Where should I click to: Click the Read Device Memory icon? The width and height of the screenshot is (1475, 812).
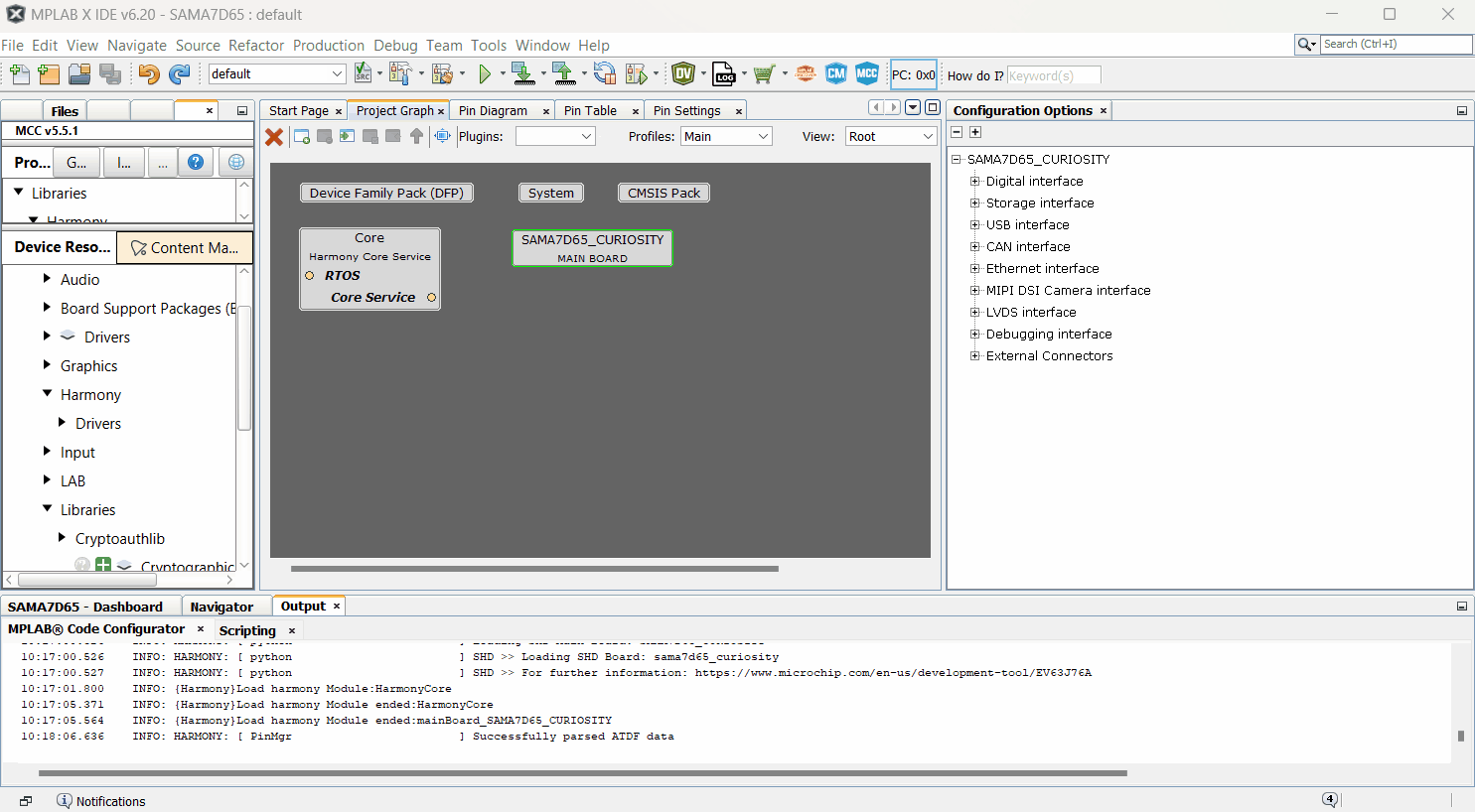point(563,73)
